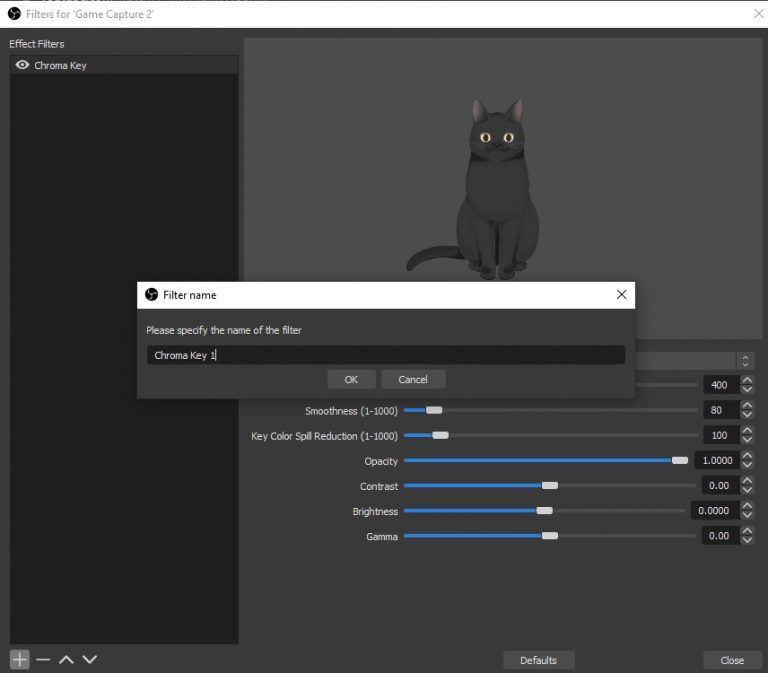Increase Contrast with up stepper arrow
The height and width of the screenshot is (673, 768).
pyautogui.click(x=747, y=481)
